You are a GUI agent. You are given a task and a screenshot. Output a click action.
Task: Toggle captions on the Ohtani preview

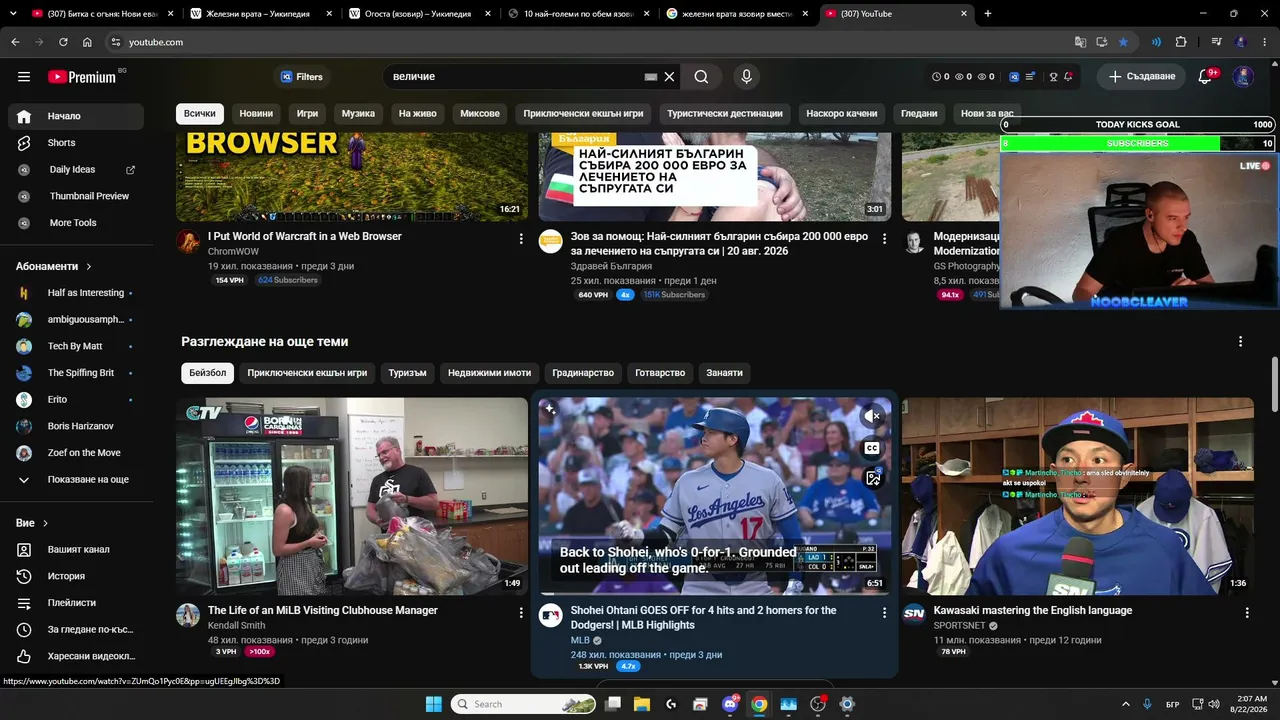[x=872, y=448]
